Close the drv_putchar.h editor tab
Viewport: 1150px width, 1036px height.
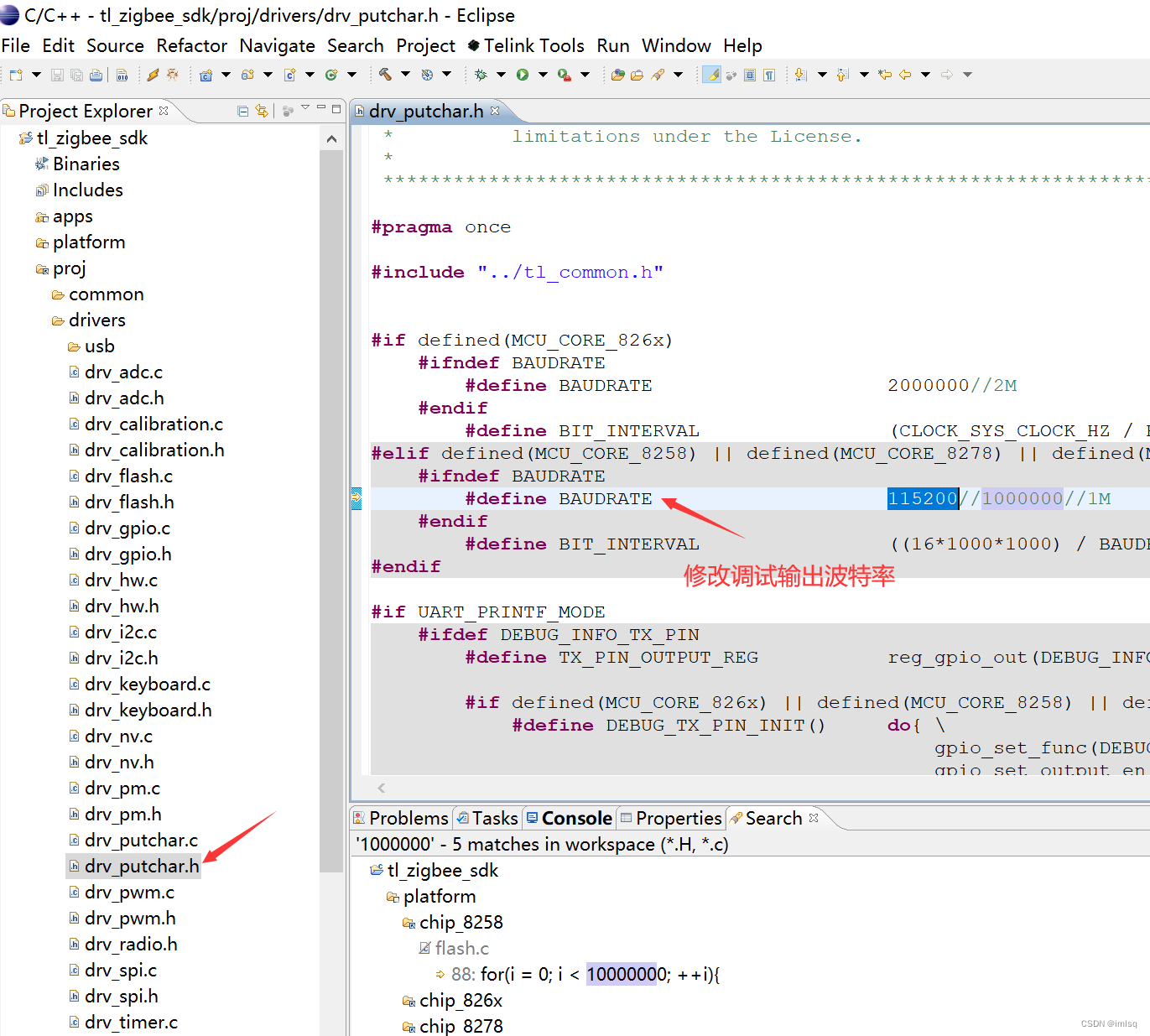495,111
